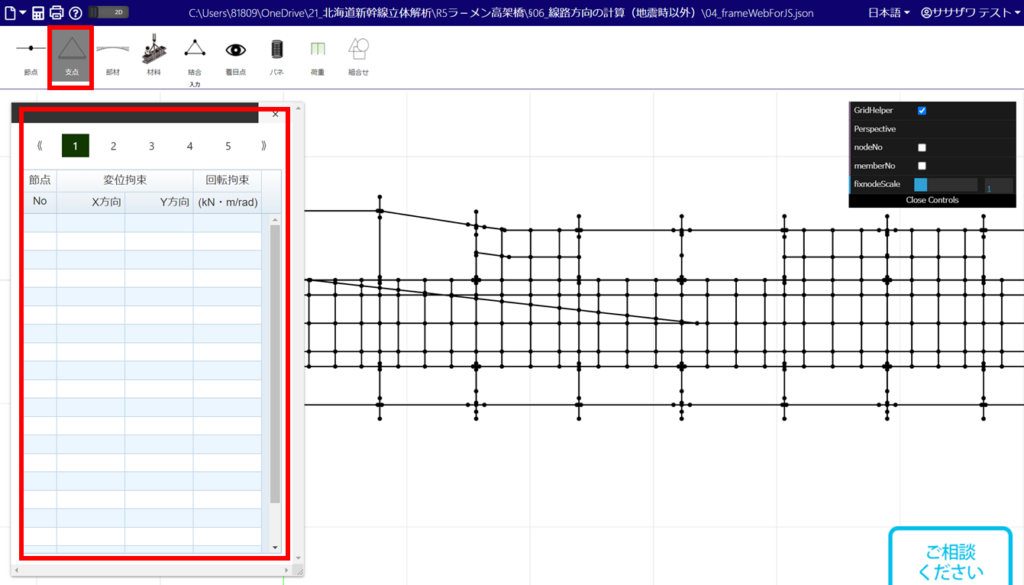The width and height of the screenshot is (1024, 585).
Task: Open the 日本語 language dropdown
Action: coord(889,12)
